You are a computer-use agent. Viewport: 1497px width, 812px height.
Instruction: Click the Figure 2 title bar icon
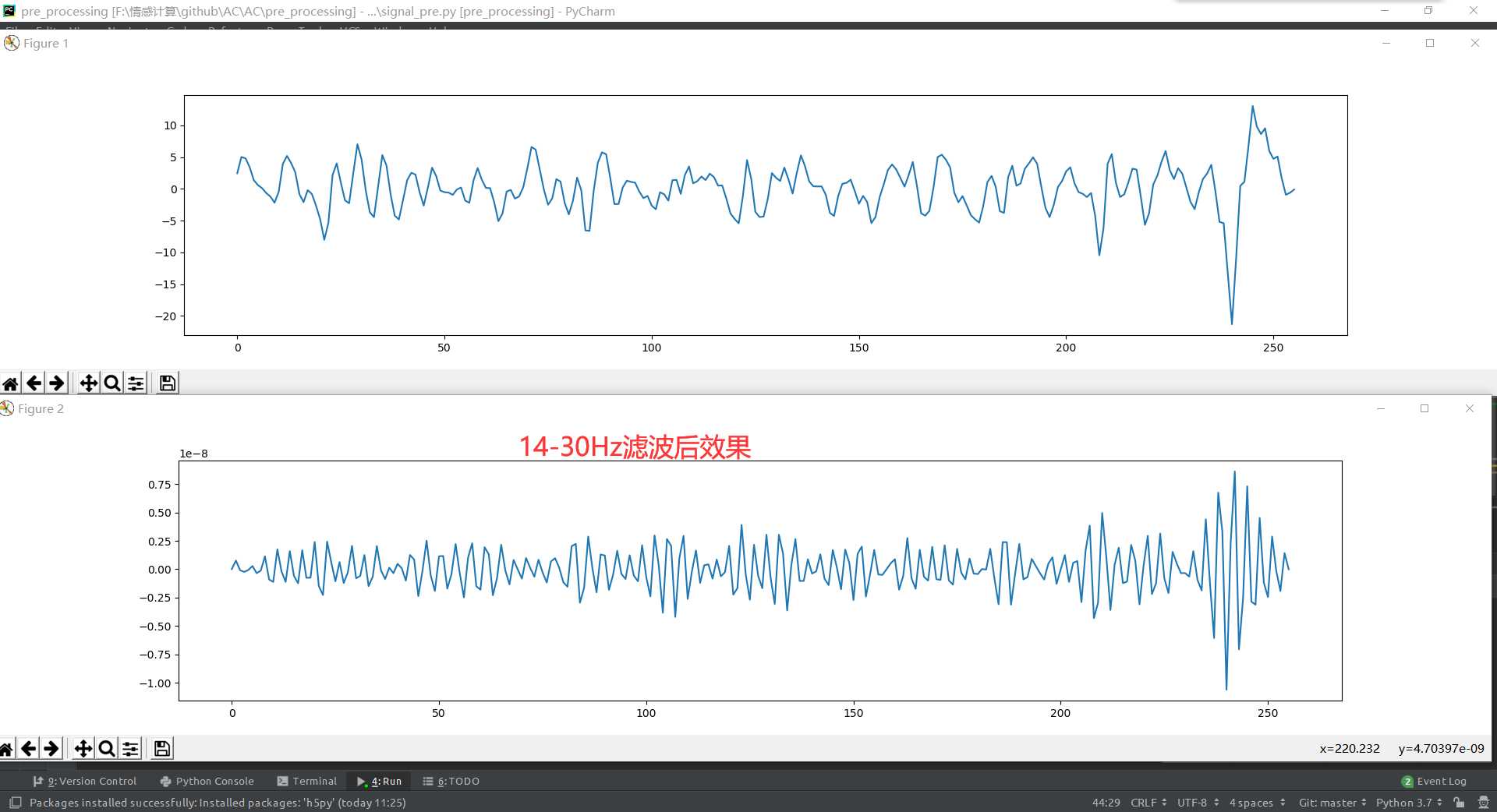pyautogui.click(x=7, y=408)
